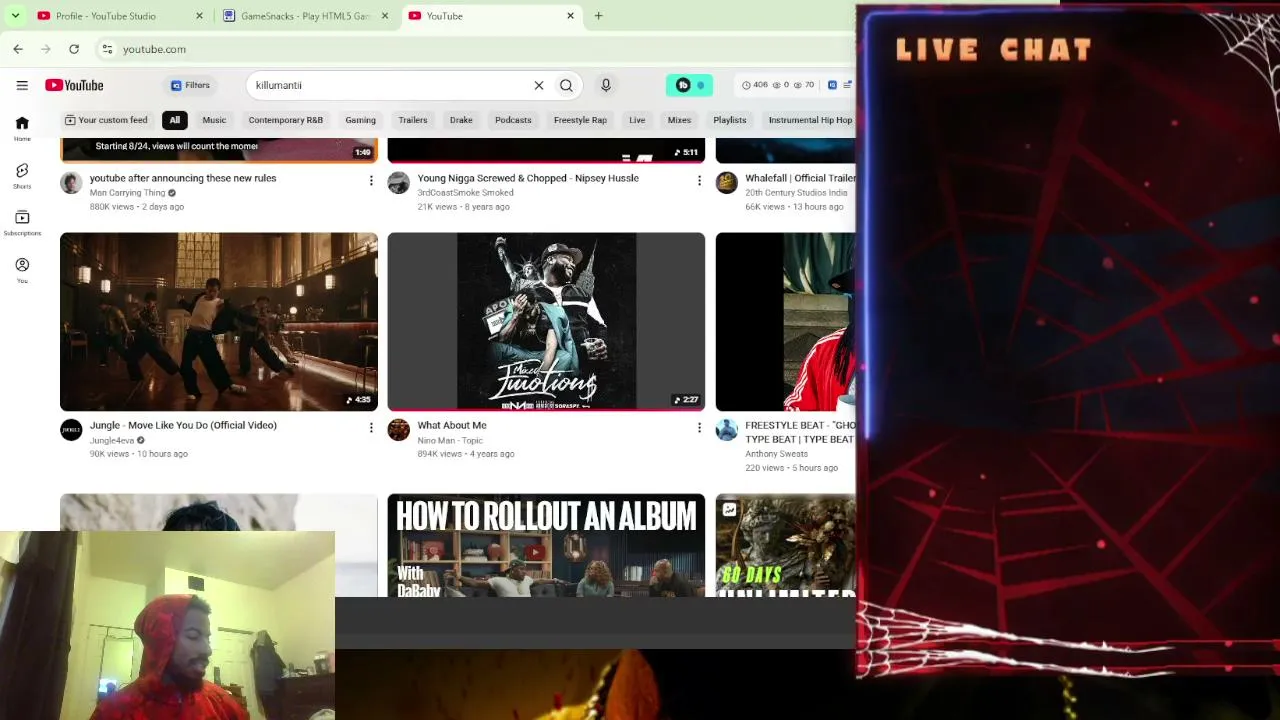
Task: Select the Live filter chip
Action: click(x=637, y=120)
